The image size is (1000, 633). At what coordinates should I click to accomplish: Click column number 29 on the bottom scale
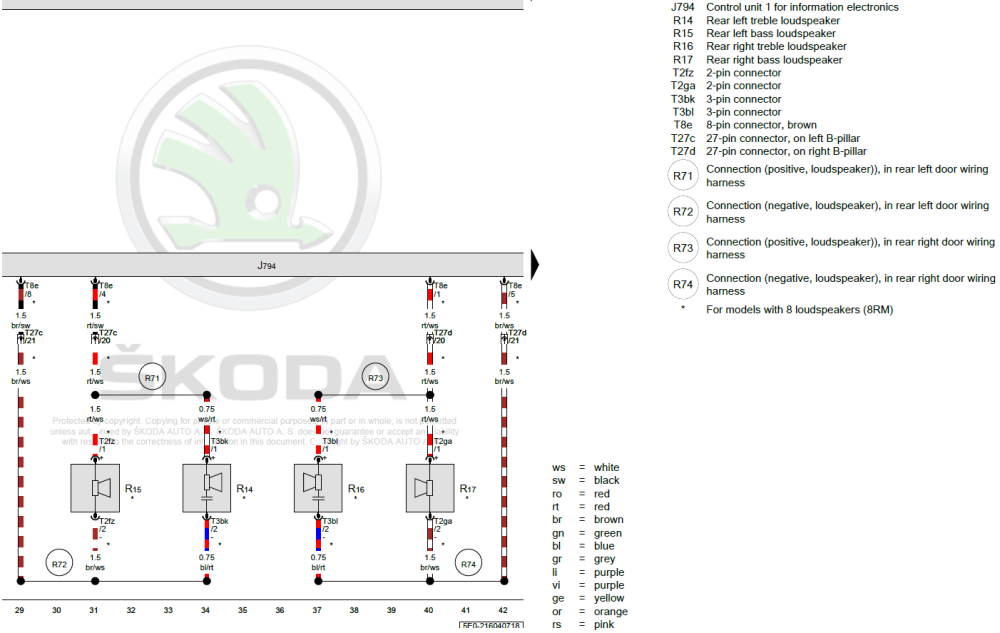pyautogui.click(x=19, y=609)
